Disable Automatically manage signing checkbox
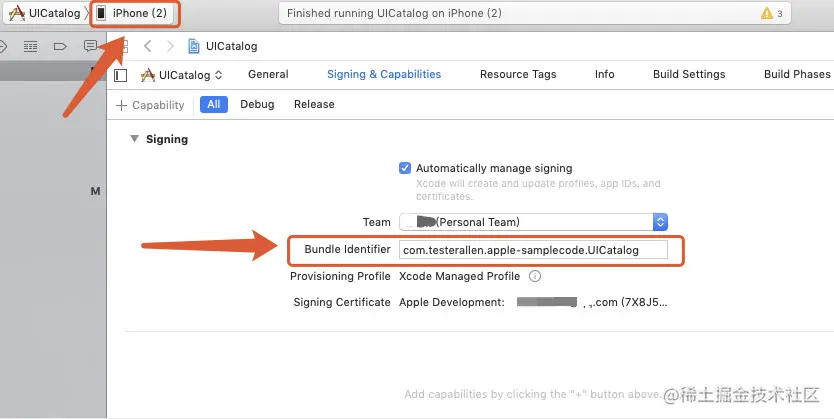834x419 pixels. point(405,168)
